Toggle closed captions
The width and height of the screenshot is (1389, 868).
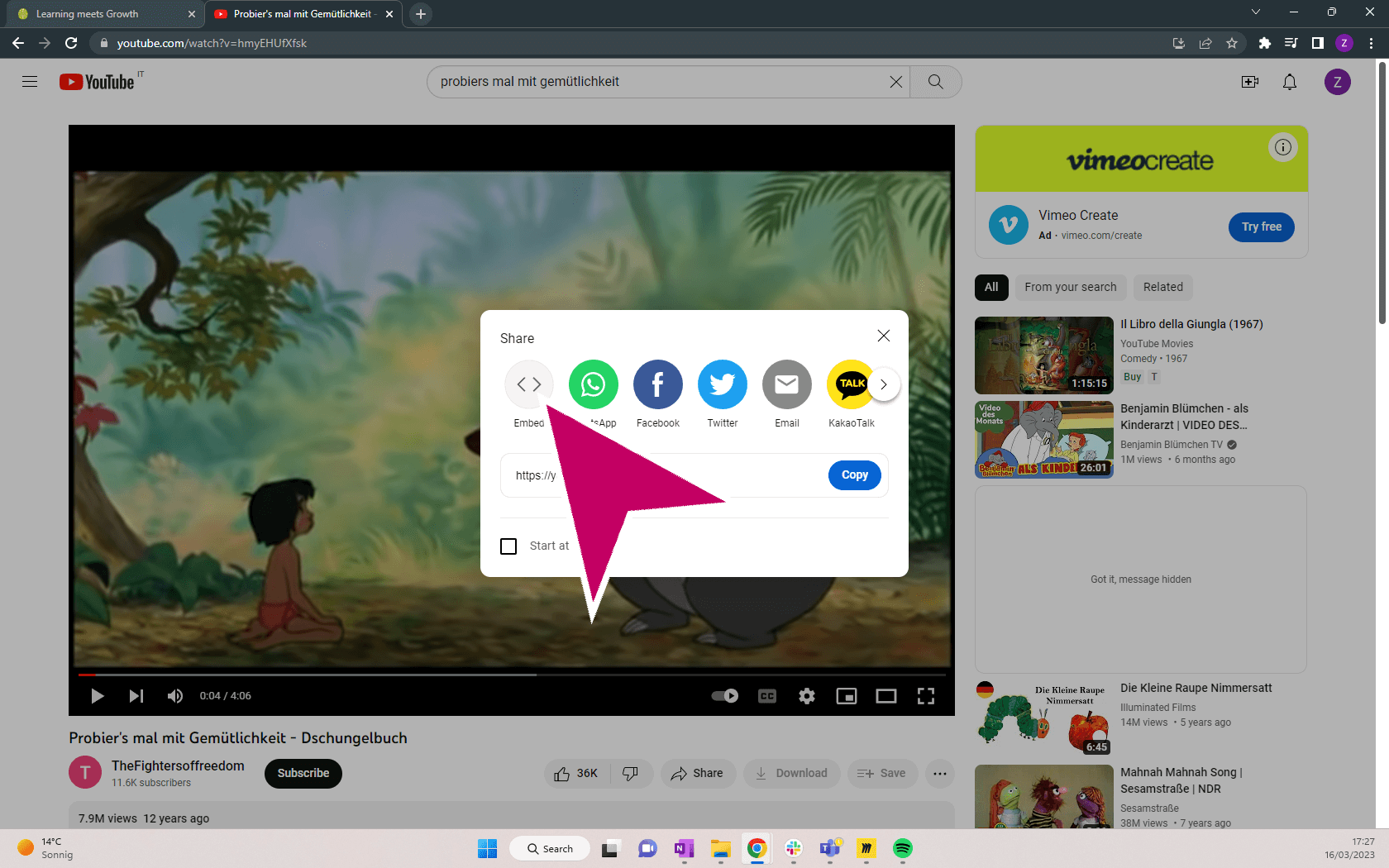tap(767, 696)
